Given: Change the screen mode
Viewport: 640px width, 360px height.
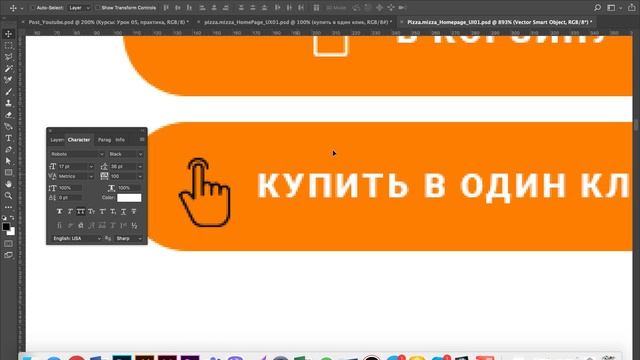Looking at the screenshot, I should tap(8, 255).
